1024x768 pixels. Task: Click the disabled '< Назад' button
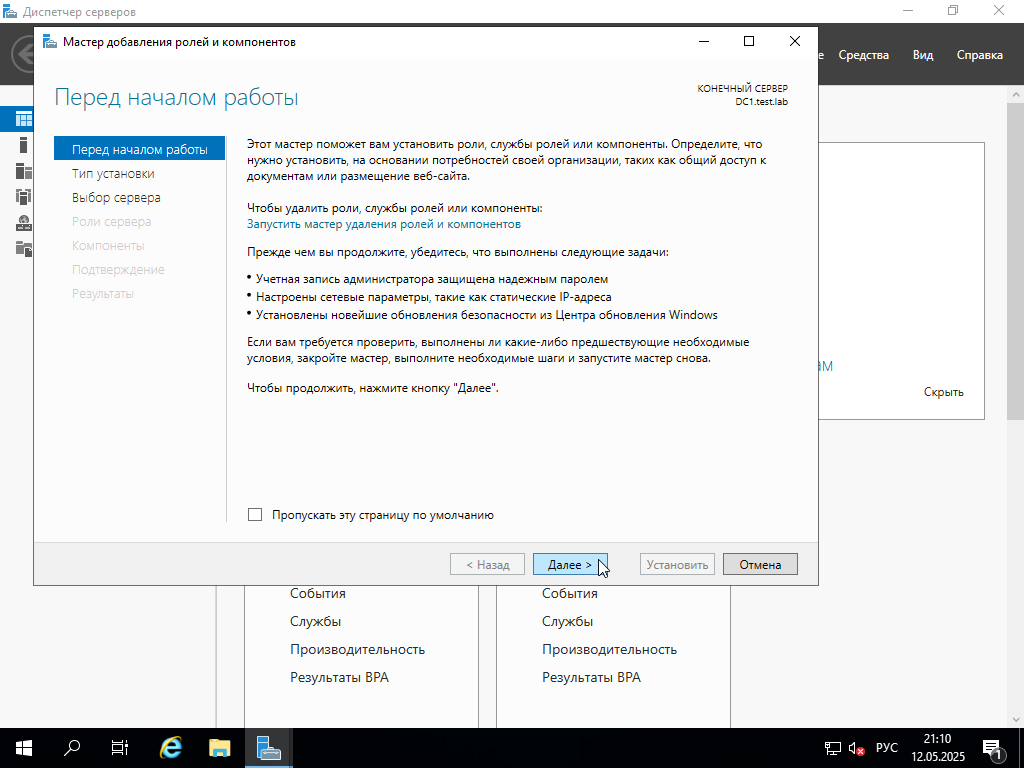[487, 564]
